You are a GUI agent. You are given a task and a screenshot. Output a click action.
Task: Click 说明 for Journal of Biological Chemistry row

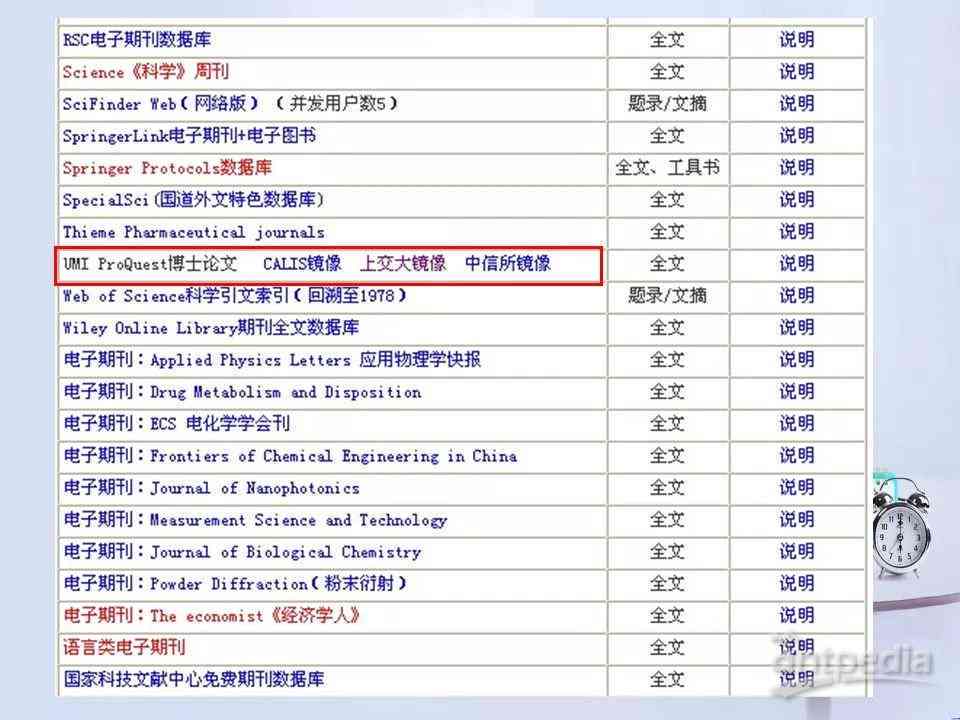click(x=797, y=552)
